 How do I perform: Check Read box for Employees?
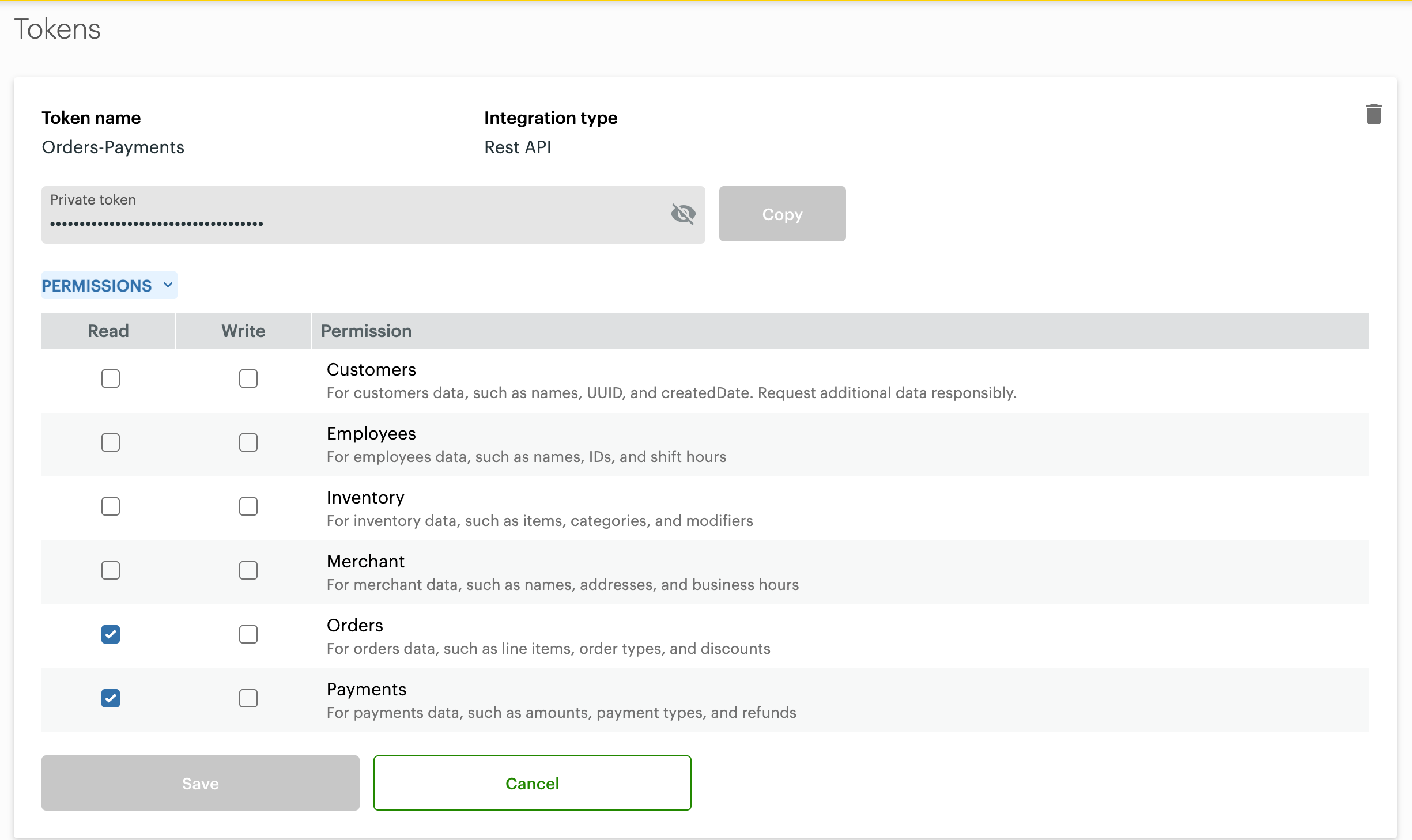pyautogui.click(x=110, y=442)
